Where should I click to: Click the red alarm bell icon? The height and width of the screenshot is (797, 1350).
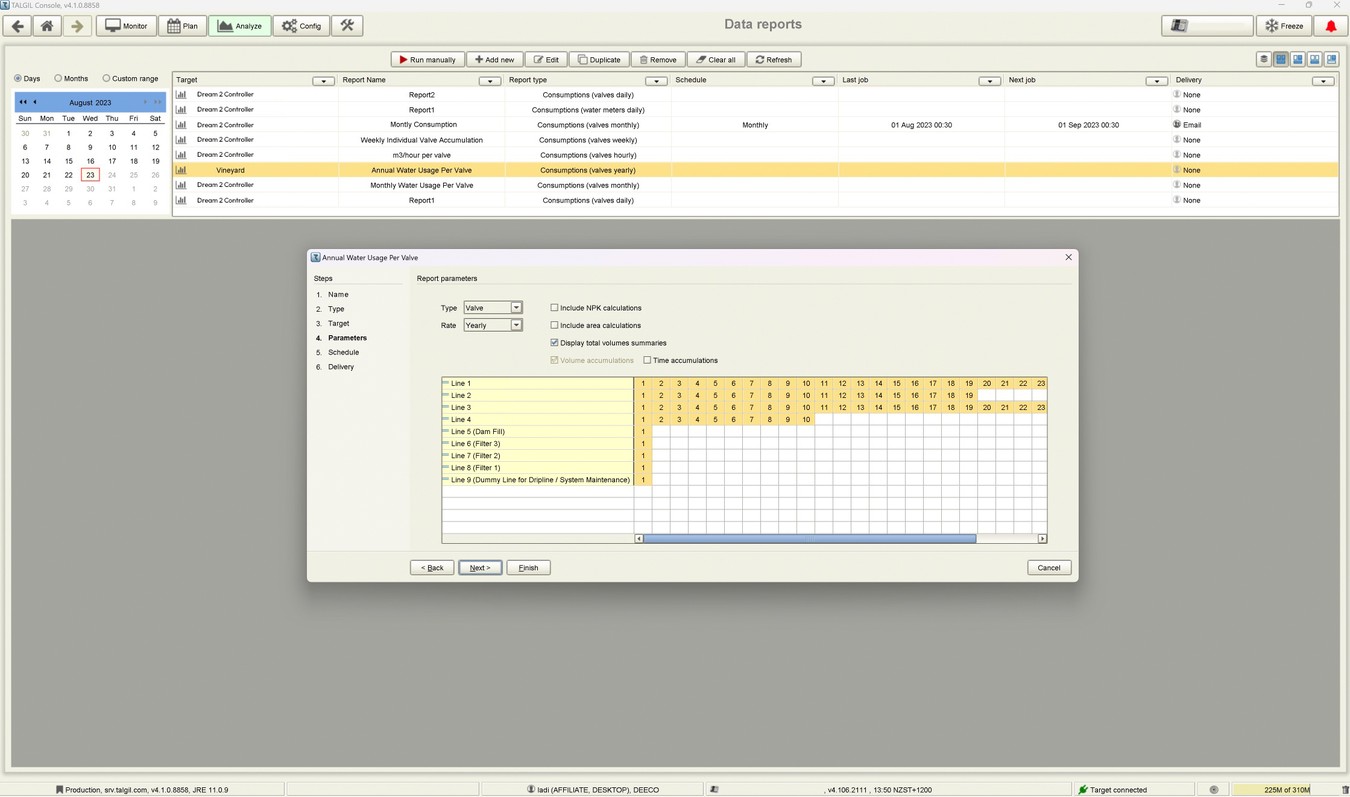[x=1330, y=26]
